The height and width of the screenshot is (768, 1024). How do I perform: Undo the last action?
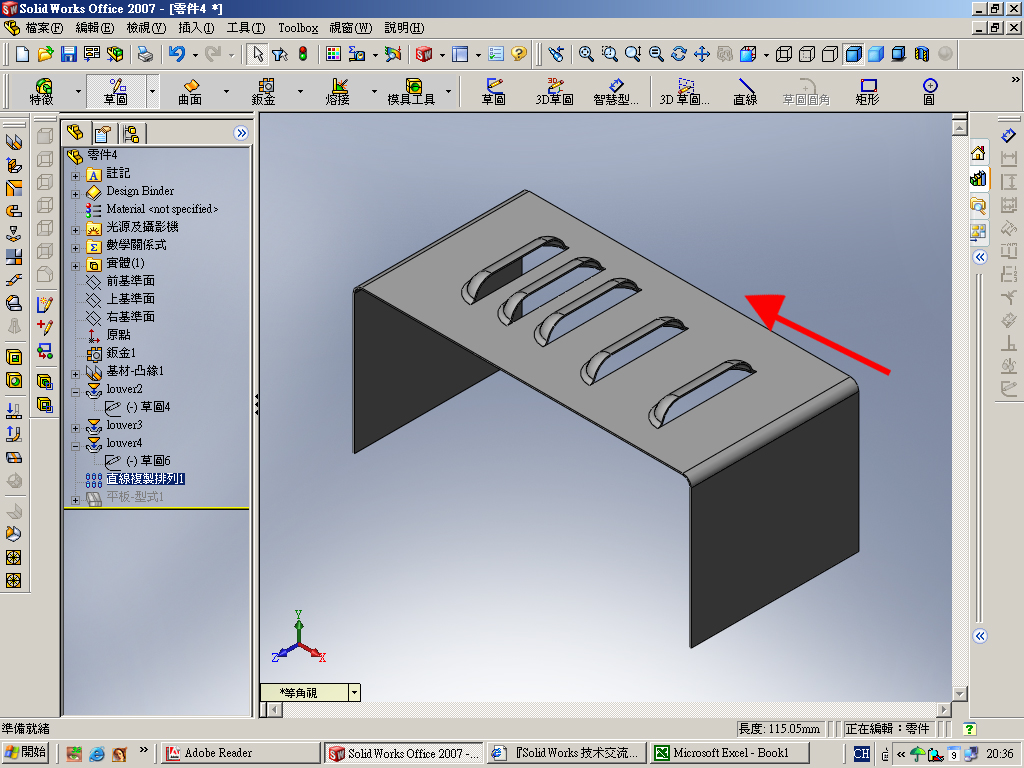coord(177,54)
